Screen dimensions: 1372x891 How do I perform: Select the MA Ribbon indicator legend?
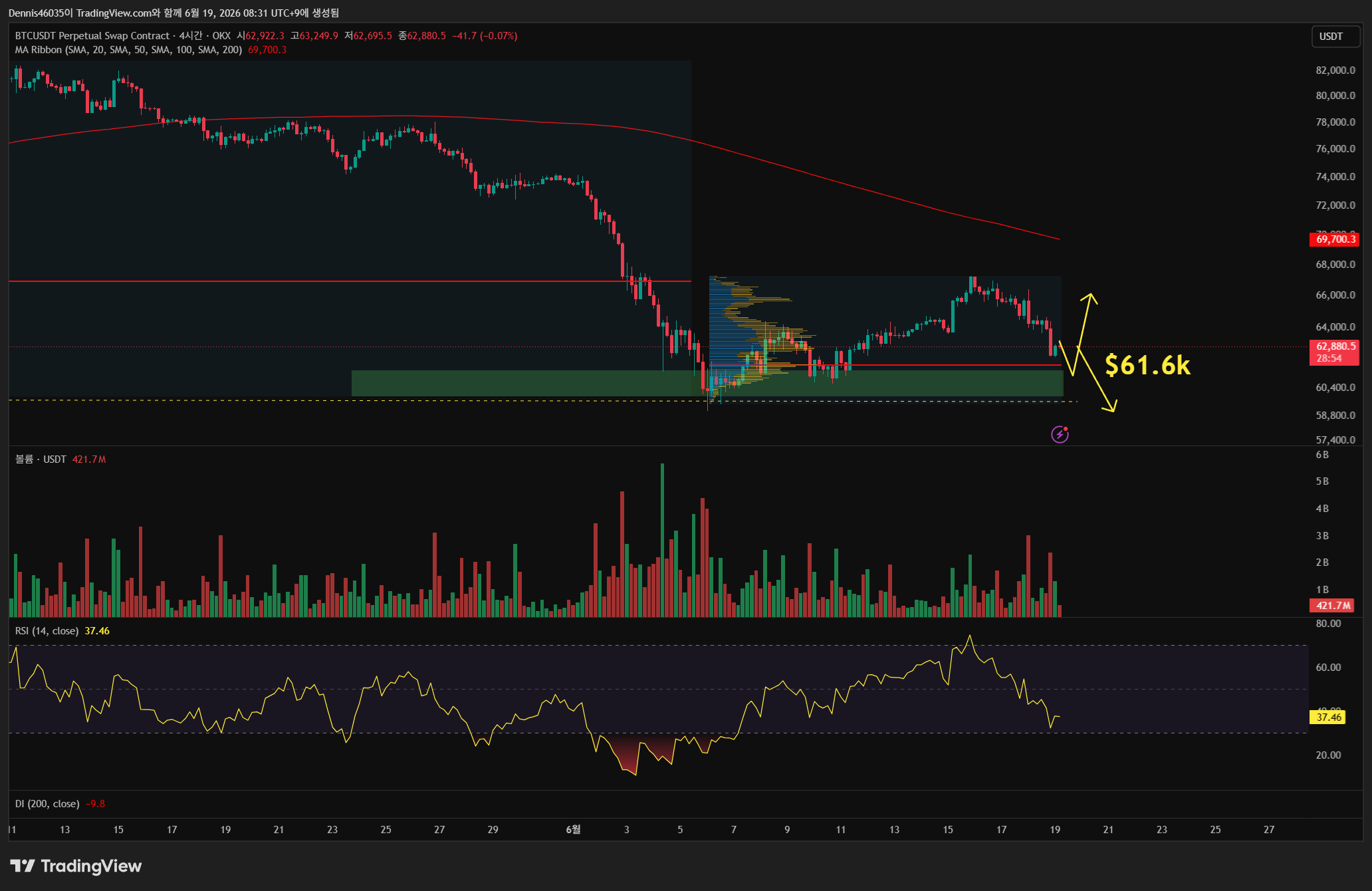pyautogui.click(x=128, y=50)
